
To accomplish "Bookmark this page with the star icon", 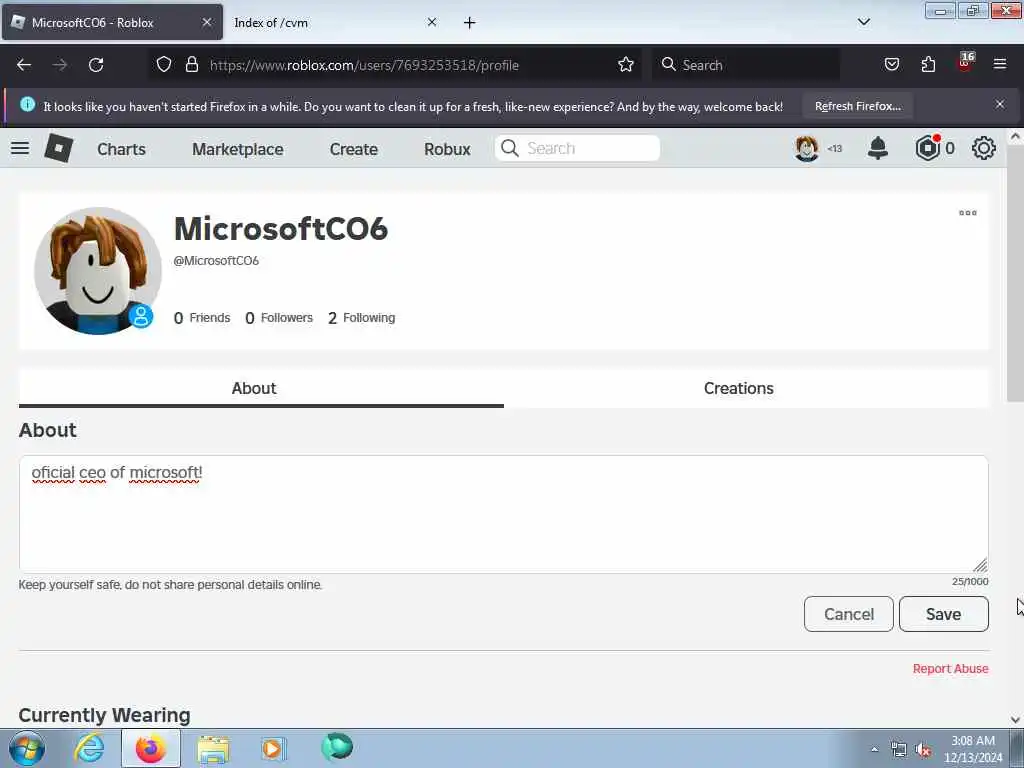I will coord(626,65).
